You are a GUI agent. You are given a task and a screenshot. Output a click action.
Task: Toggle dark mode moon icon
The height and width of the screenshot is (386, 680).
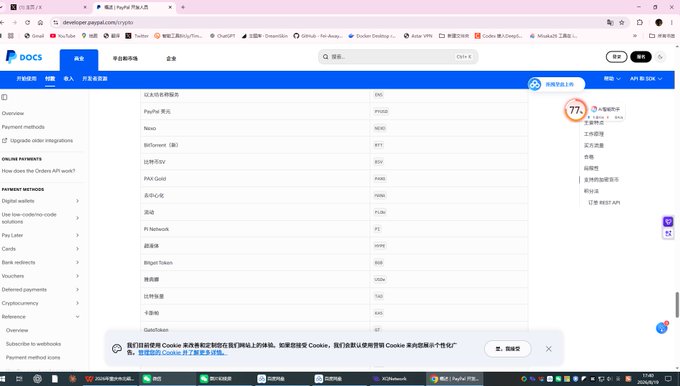click(x=660, y=57)
